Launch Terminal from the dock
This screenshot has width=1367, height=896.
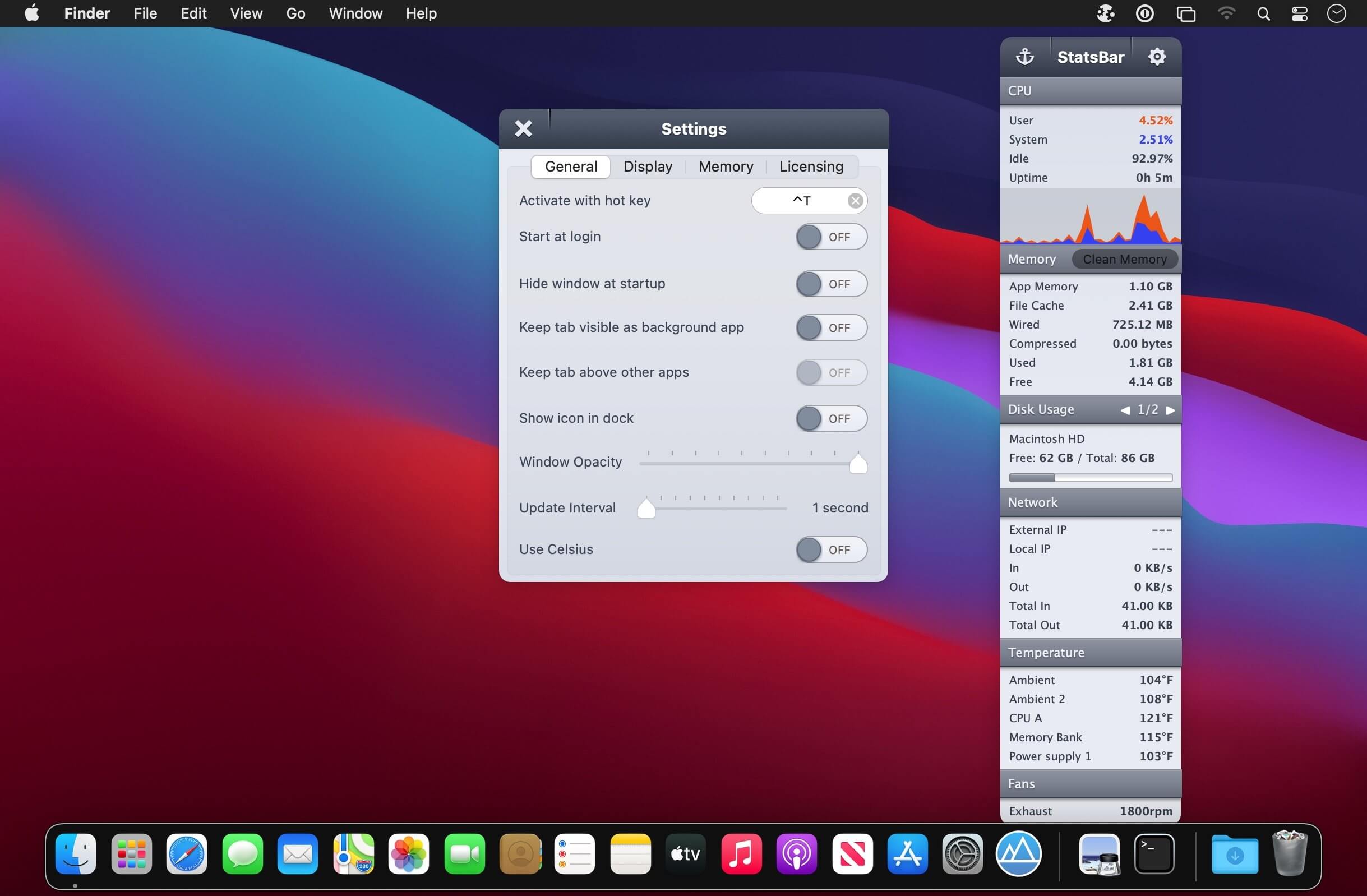click(x=1154, y=854)
